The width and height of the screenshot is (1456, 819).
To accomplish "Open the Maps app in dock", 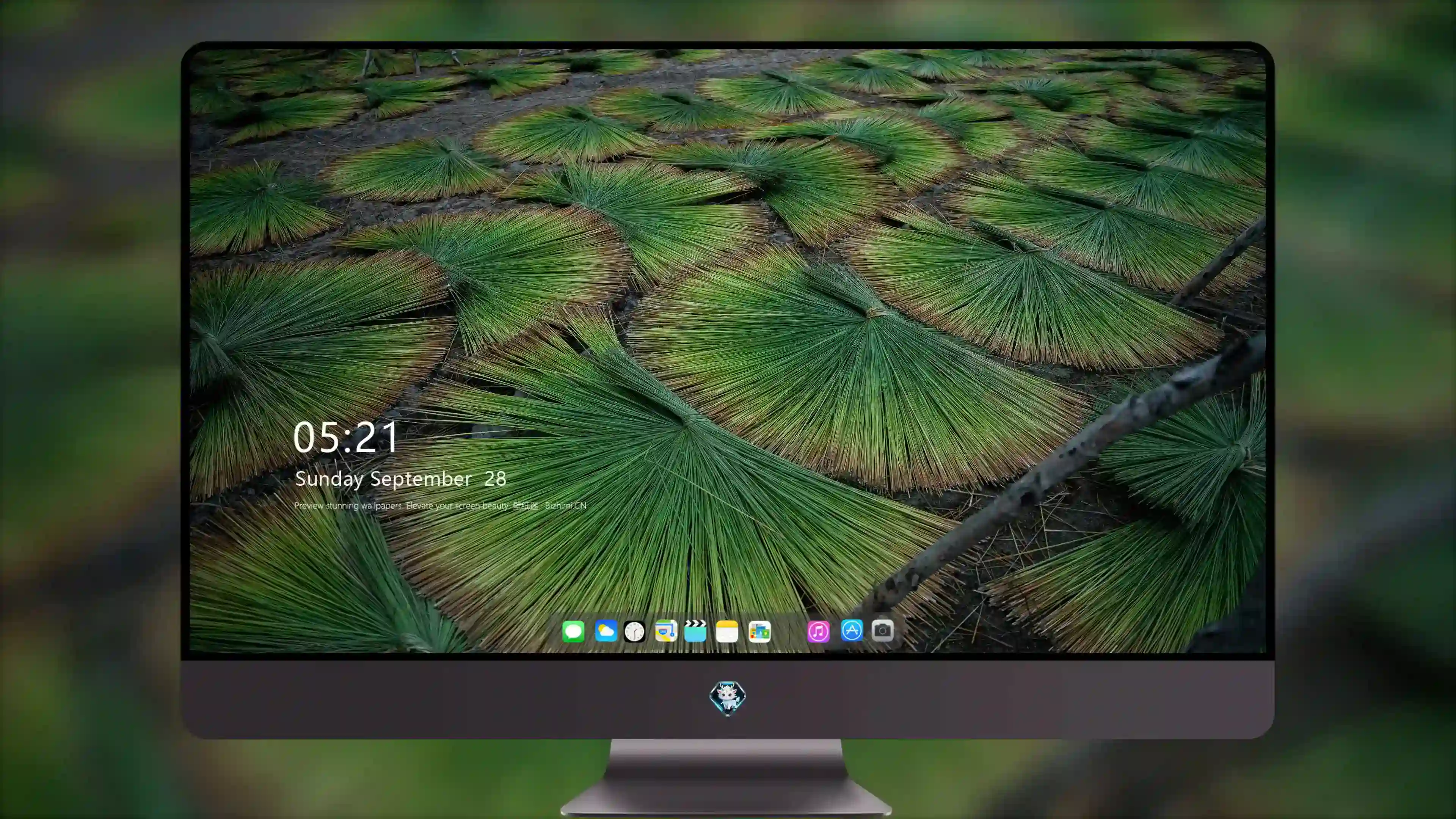I will [x=666, y=631].
